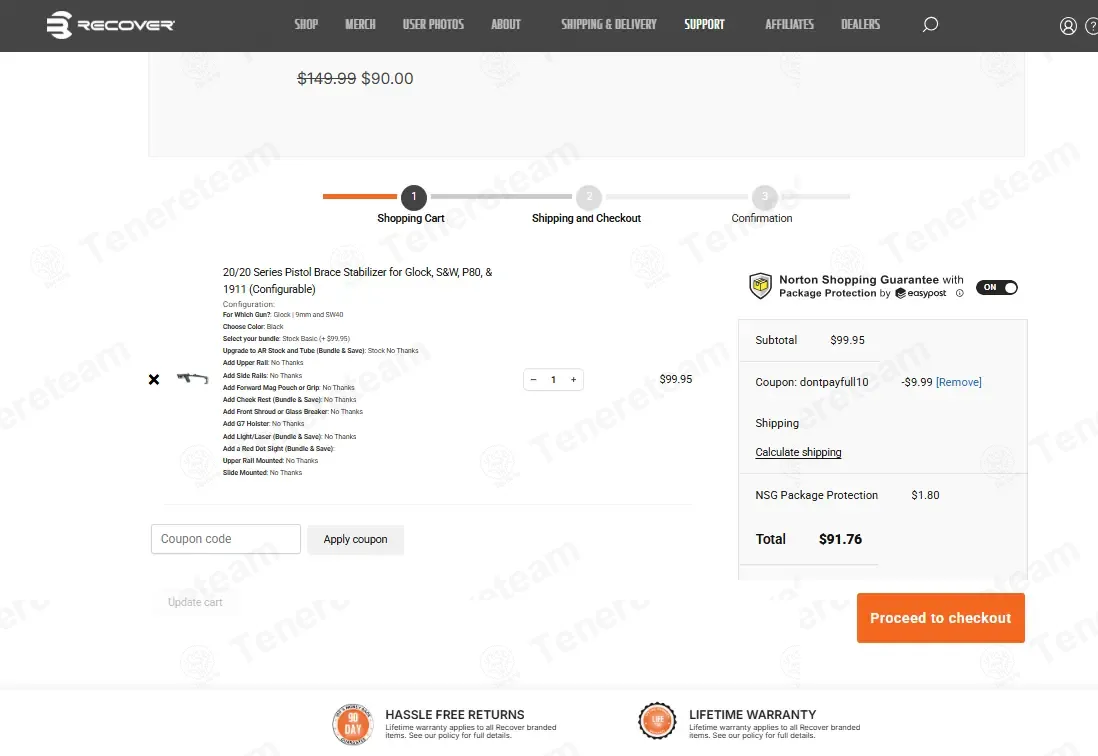Open the user account icon
This screenshot has width=1098, height=756.
tap(1068, 26)
